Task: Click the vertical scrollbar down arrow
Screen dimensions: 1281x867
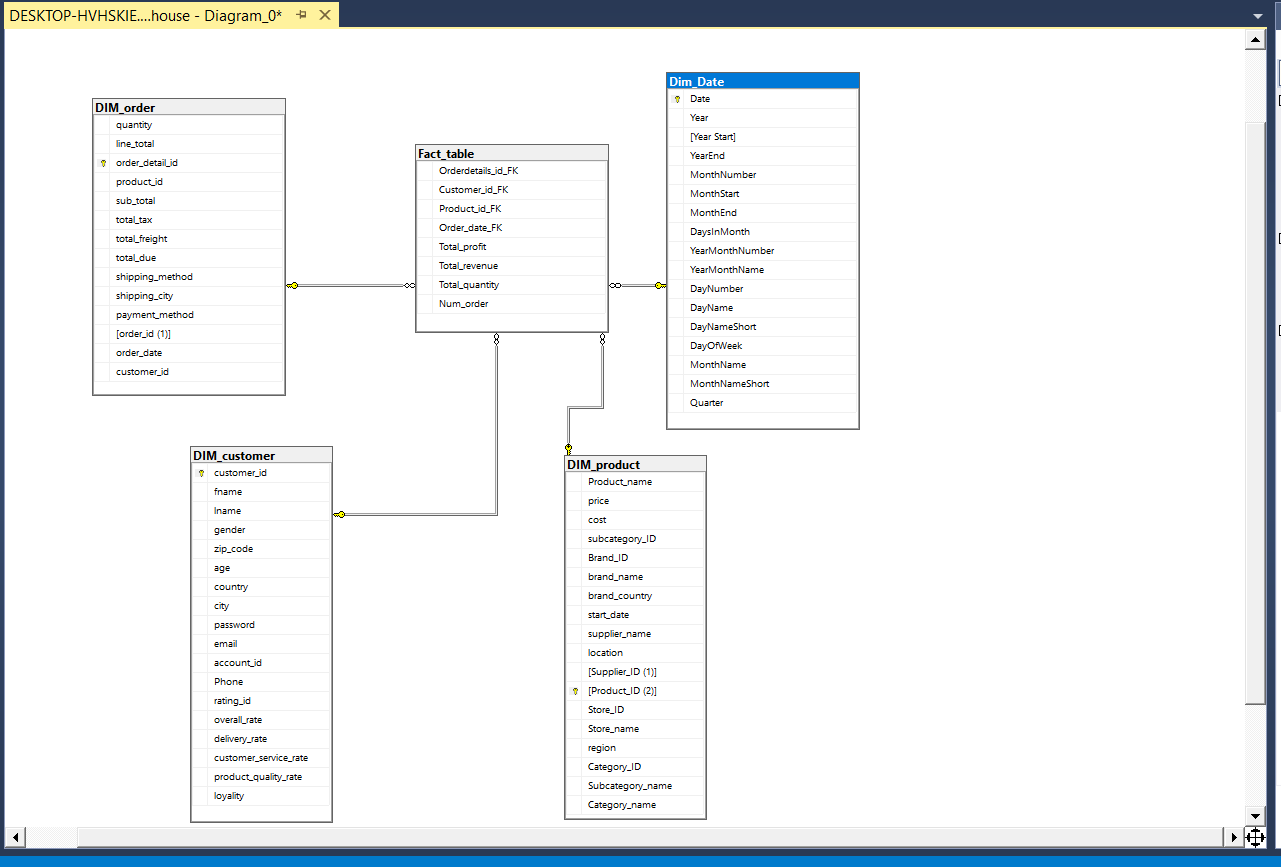Action: [x=1256, y=816]
